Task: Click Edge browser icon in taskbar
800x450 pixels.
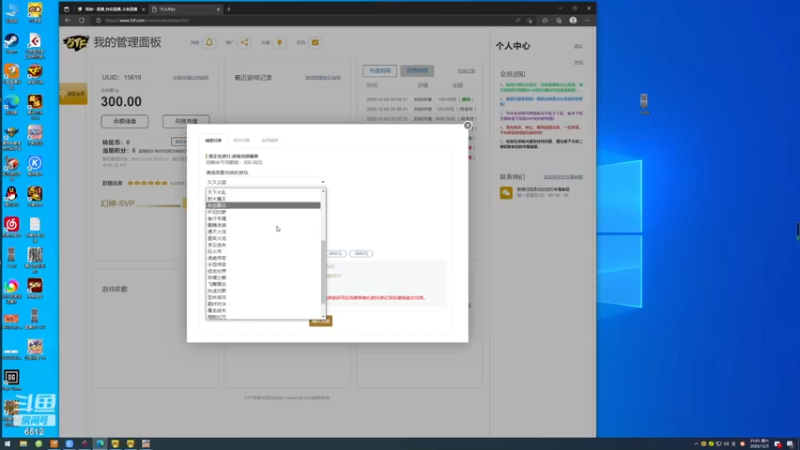Action: (x=100, y=444)
